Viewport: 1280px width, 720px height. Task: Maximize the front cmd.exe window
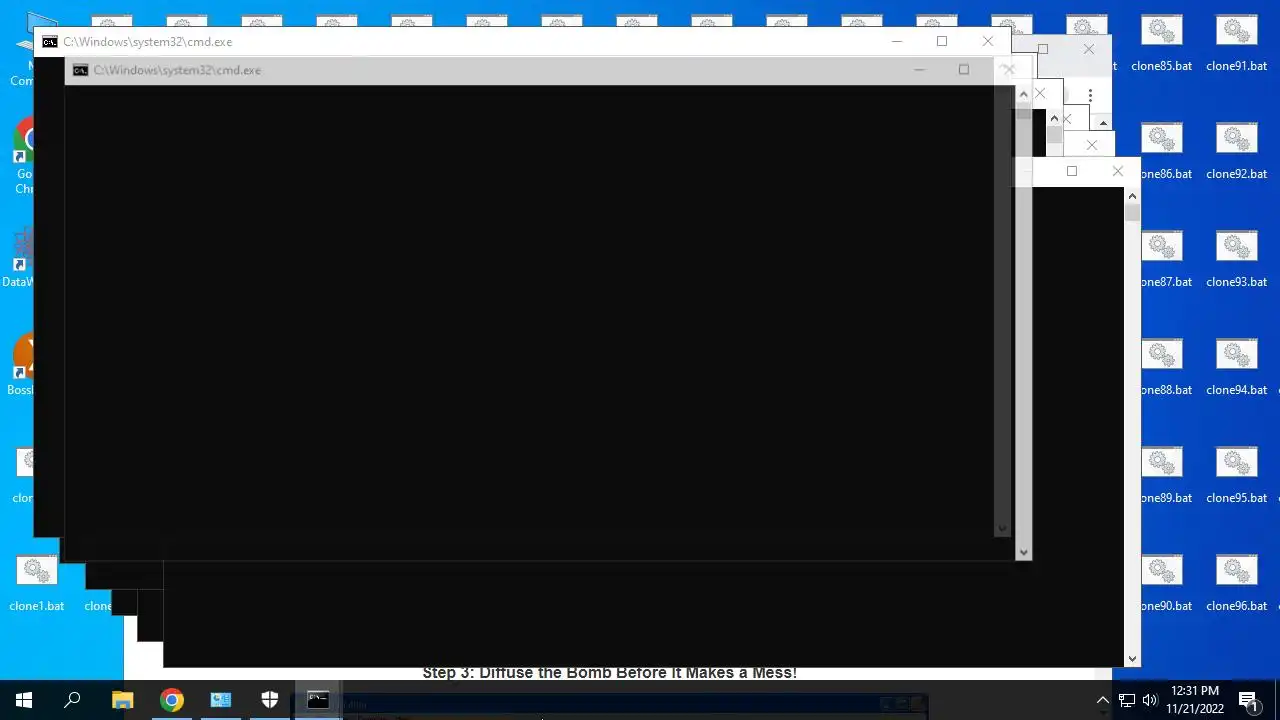(942, 41)
